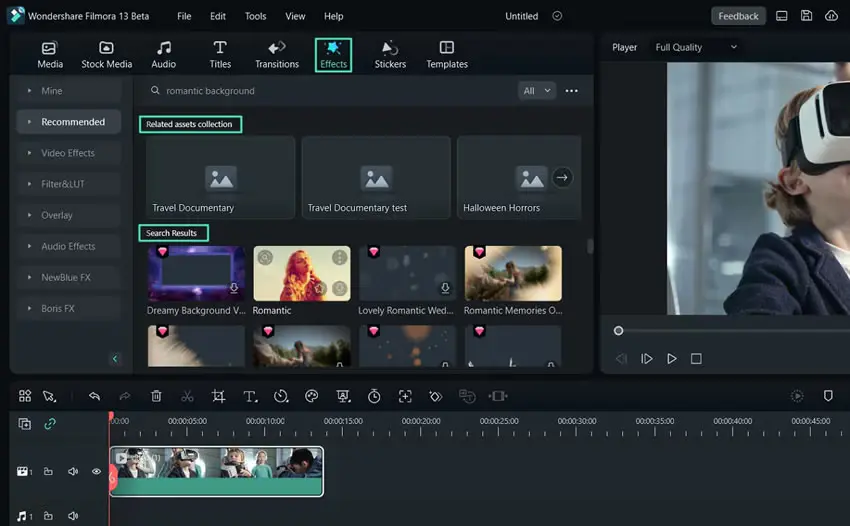Screen dimensions: 850x526
Task: Click the cloud upload icon
Action: click(x=831, y=16)
